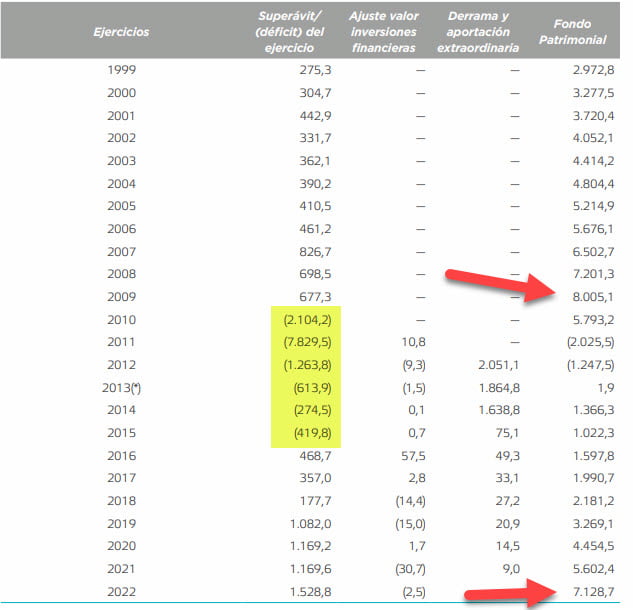This screenshot has height=610, width=633.
Task: Select the derrama value 14,5
Action: pyautogui.click(x=507, y=546)
